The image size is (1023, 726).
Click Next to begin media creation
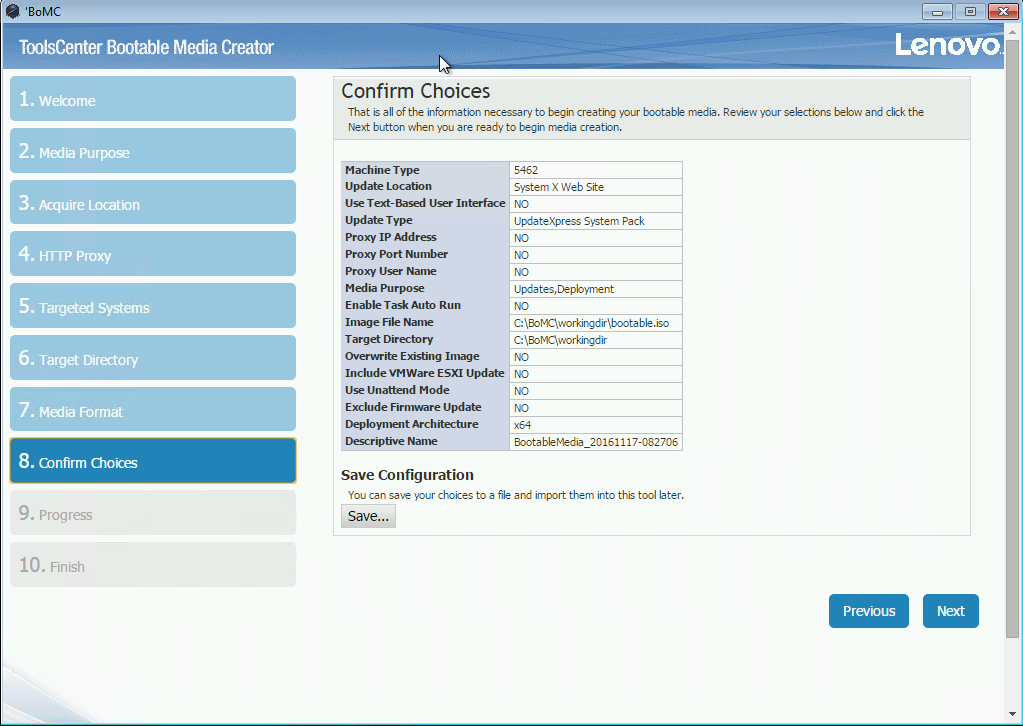[x=951, y=611]
